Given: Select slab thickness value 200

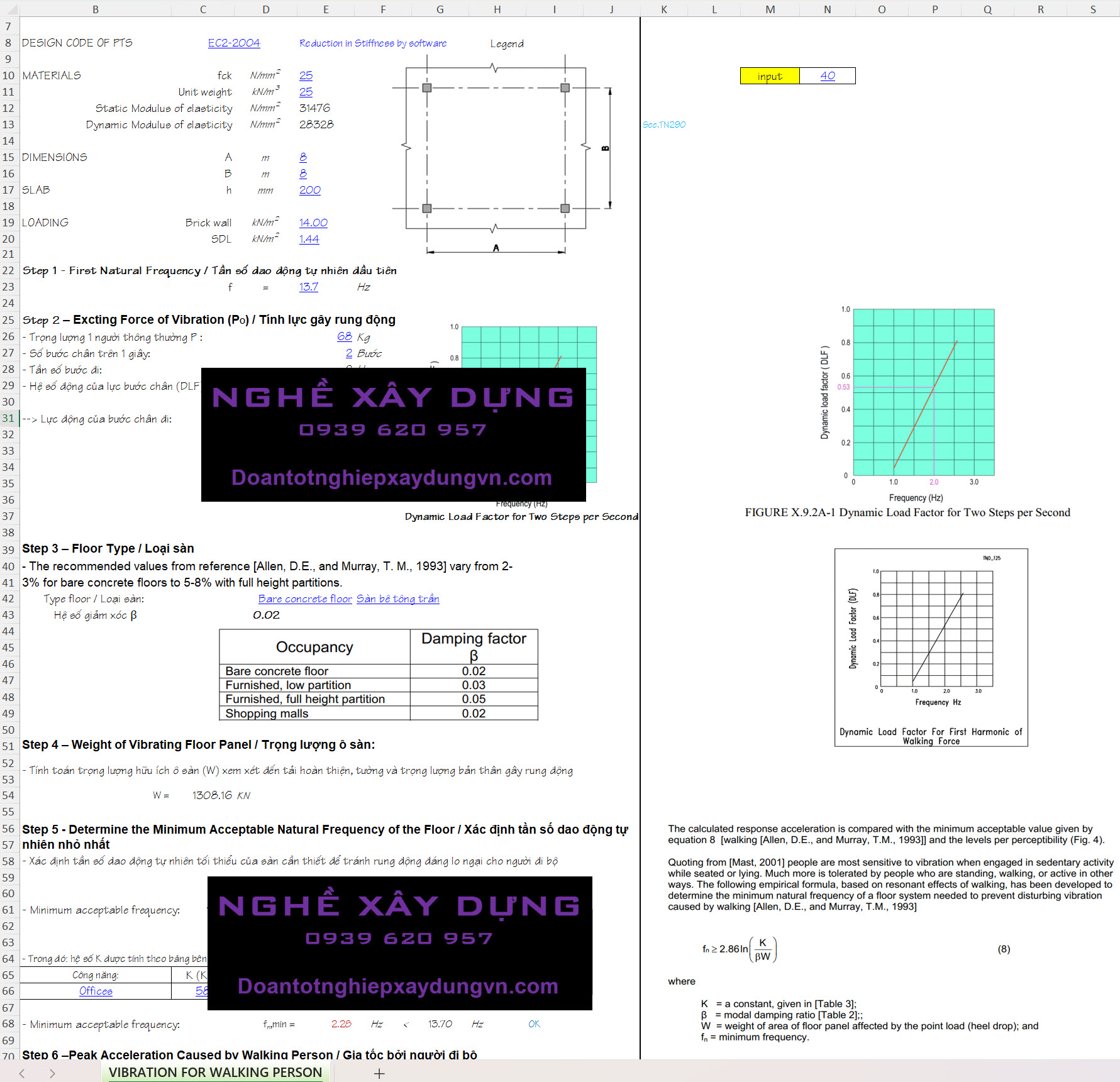Looking at the screenshot, I should pyautogui.click(x=310, y=190).
